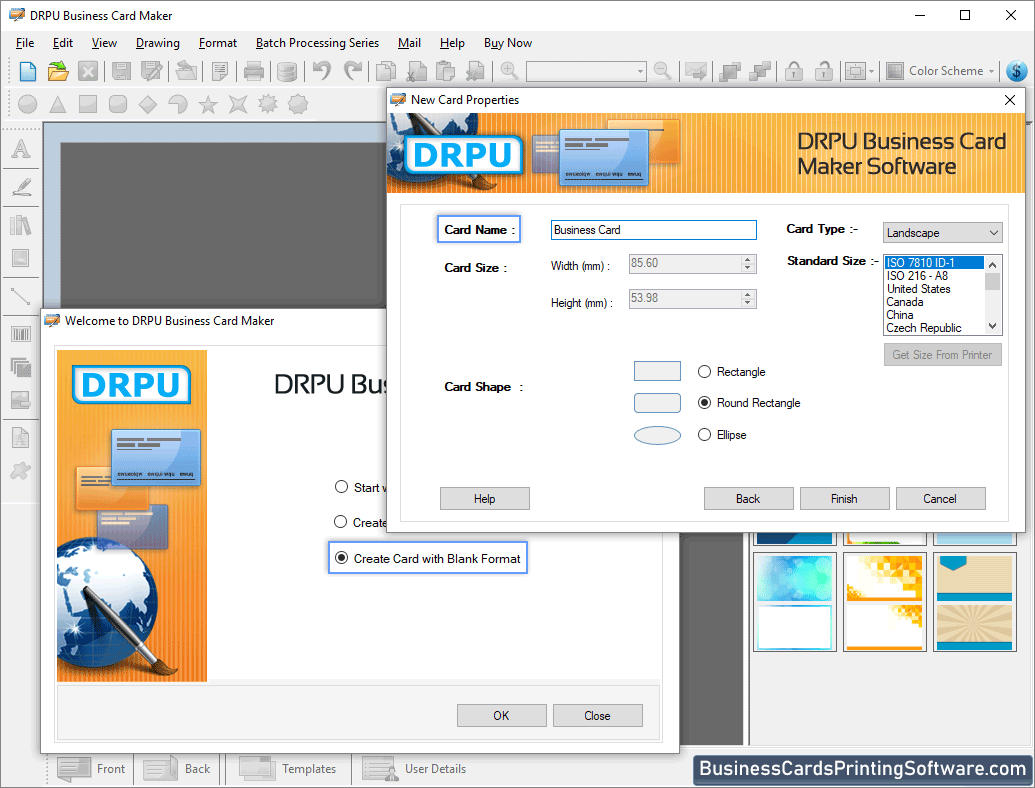Screen dimensions: 1035x788
Task: Select the five-point Star shape tool
Action: pos(208,104)
